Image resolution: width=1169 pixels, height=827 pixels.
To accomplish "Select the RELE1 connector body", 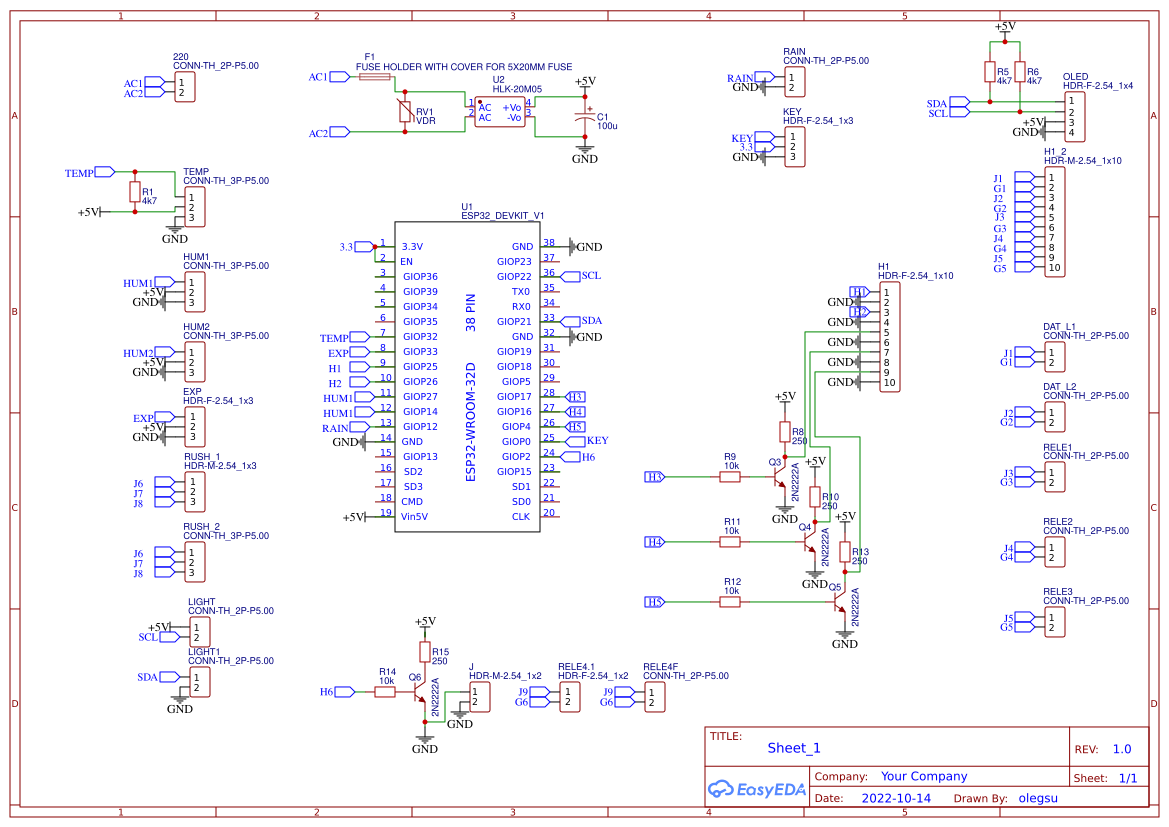I will pyautogui.click(x=1055, y=477).
